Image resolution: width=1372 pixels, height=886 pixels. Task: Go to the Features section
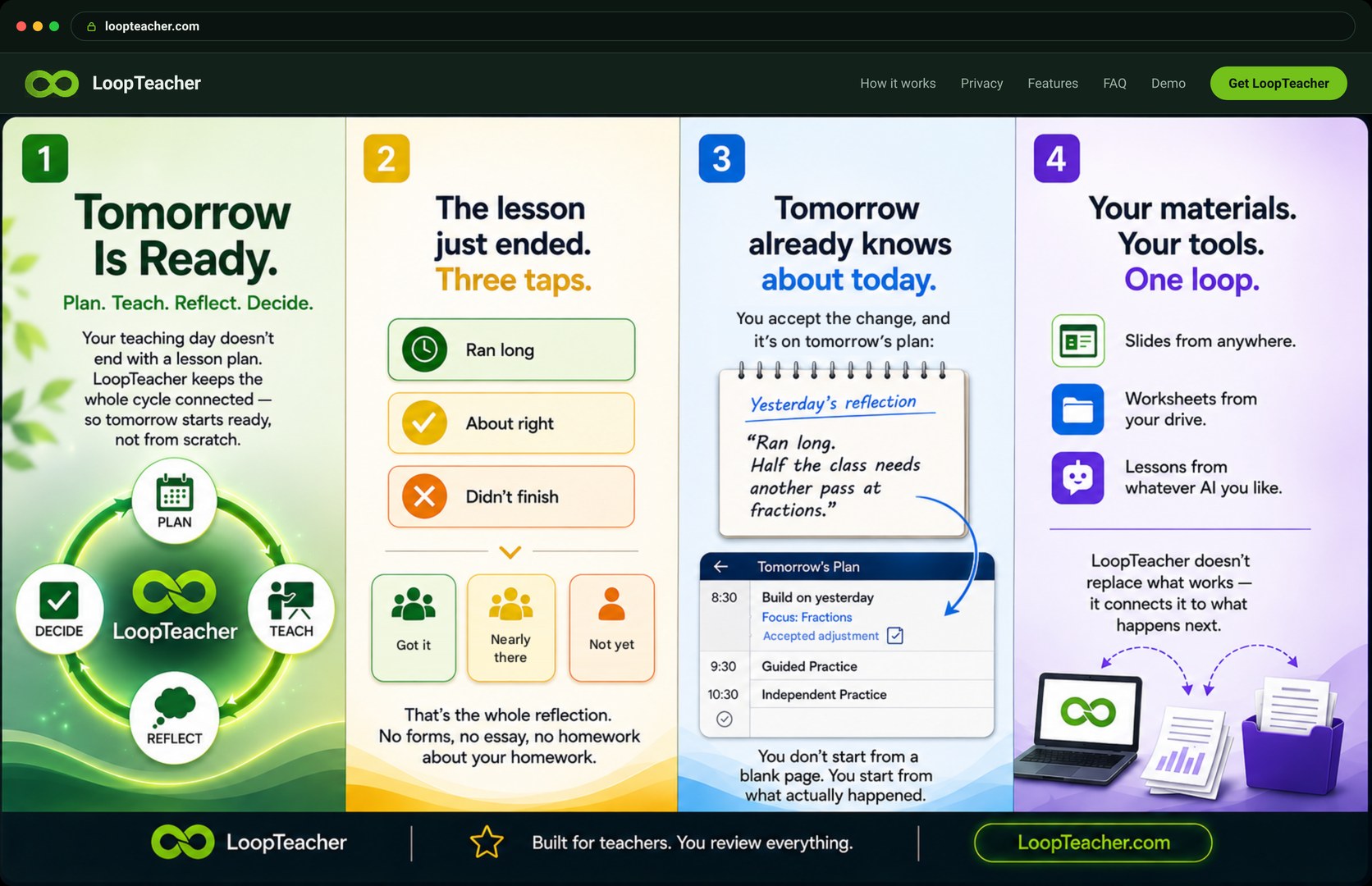click(x=1053, y=84)
